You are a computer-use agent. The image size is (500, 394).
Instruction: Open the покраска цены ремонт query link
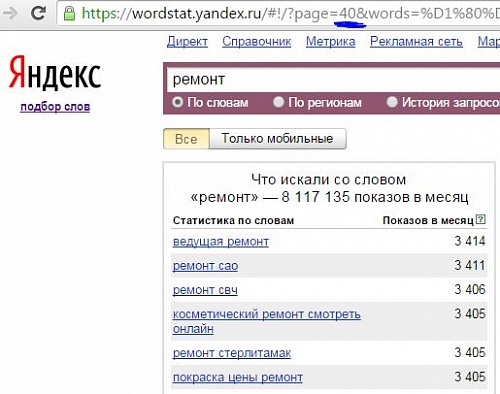click(x=238, y=377)
